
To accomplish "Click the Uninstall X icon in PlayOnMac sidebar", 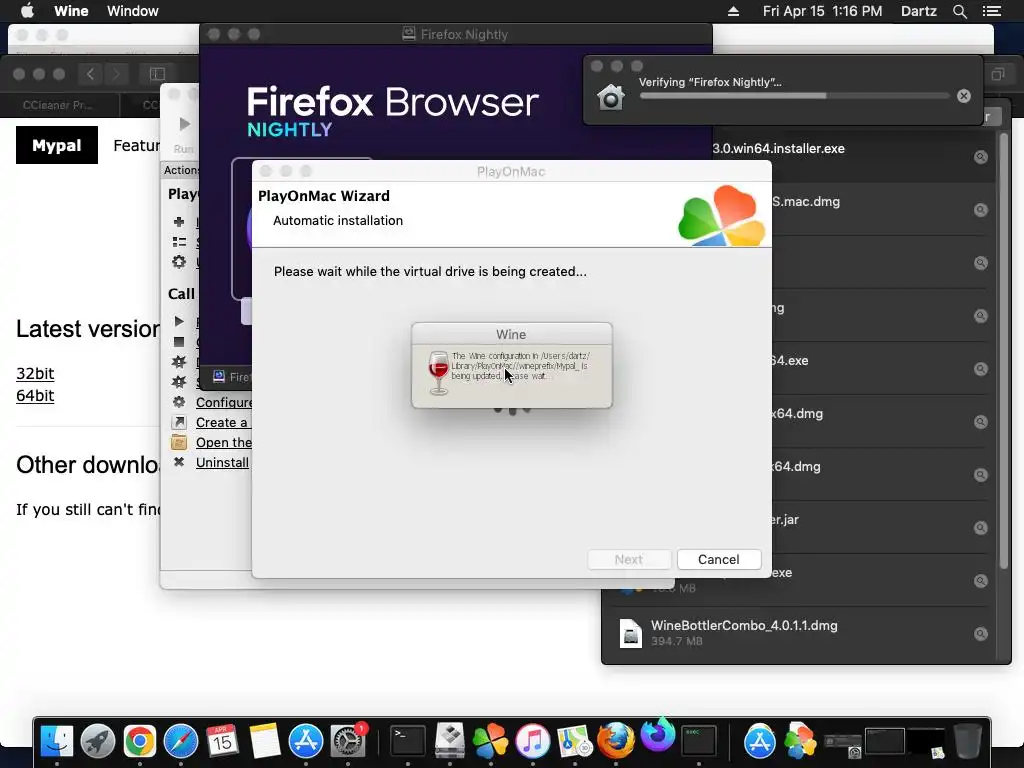I will [x=179, y=462].
